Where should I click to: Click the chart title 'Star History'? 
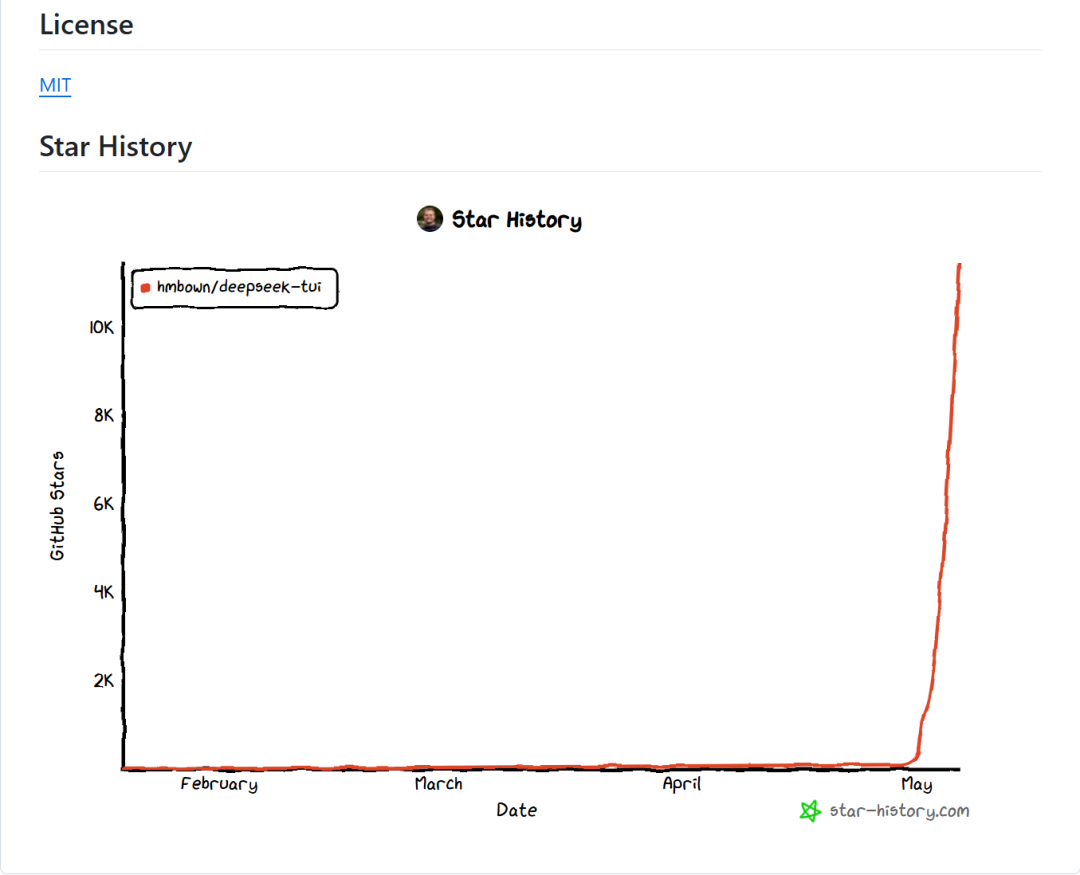(x=517, y=220)
